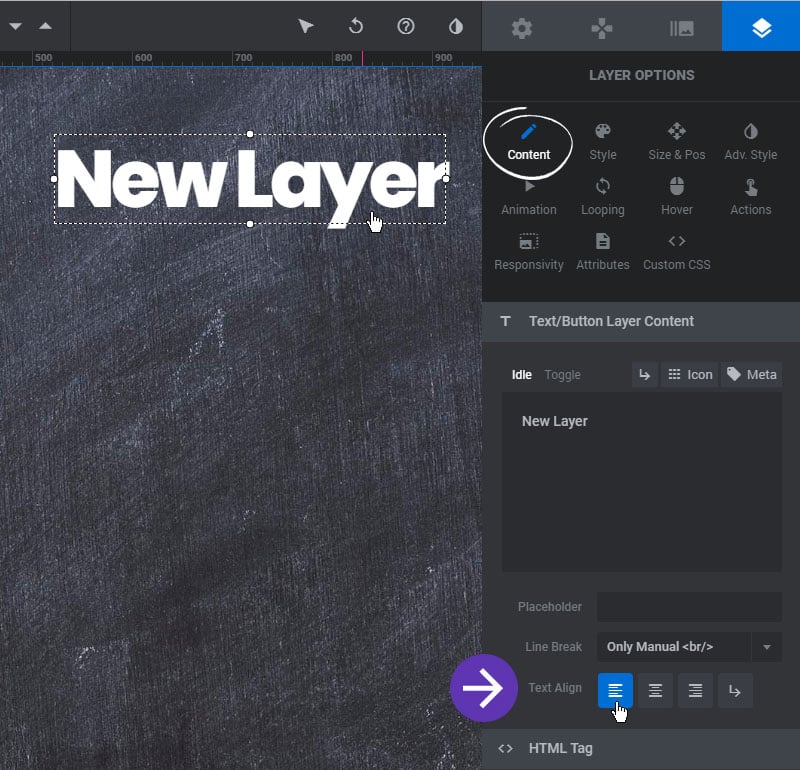Open the Looping options
The width and height of the screenshot is (800, 770).
(x=603, y=198)
